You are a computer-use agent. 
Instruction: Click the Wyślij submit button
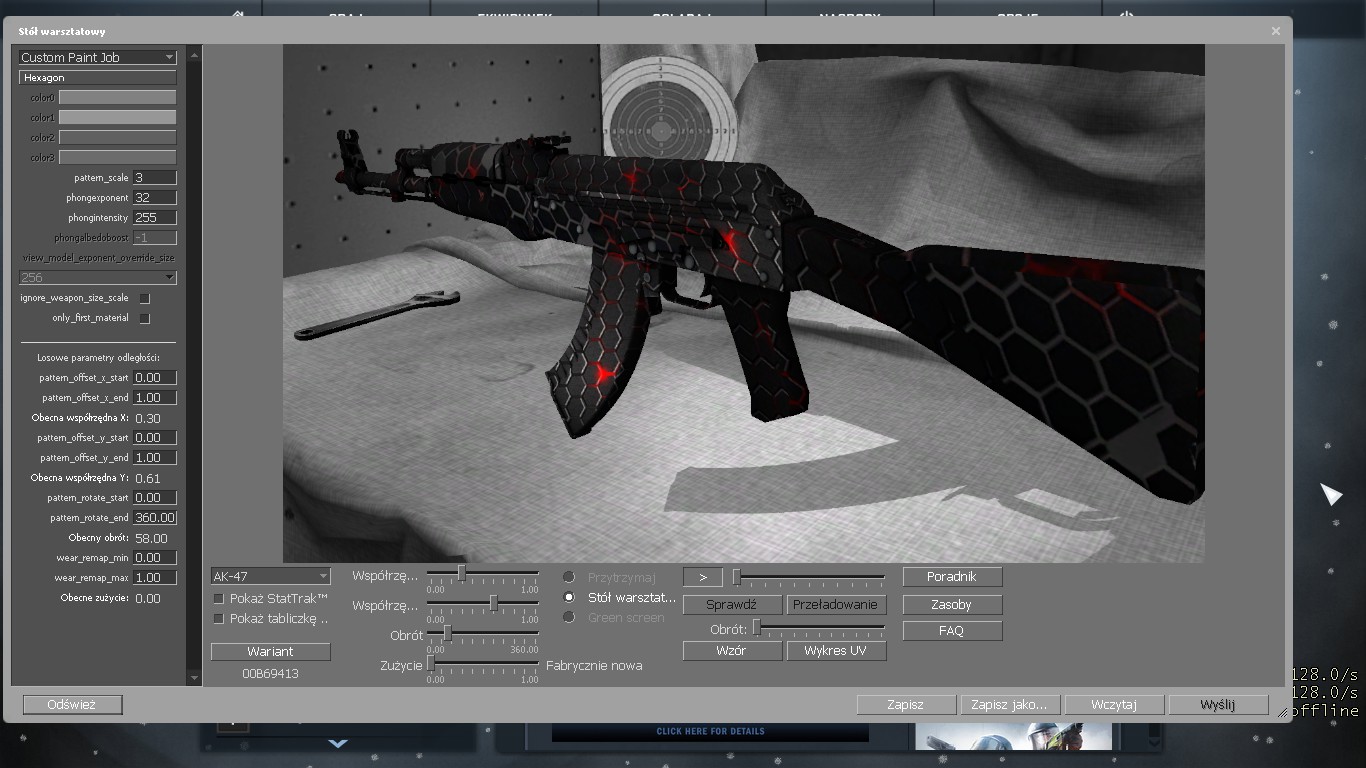(x=1217, y=704)
